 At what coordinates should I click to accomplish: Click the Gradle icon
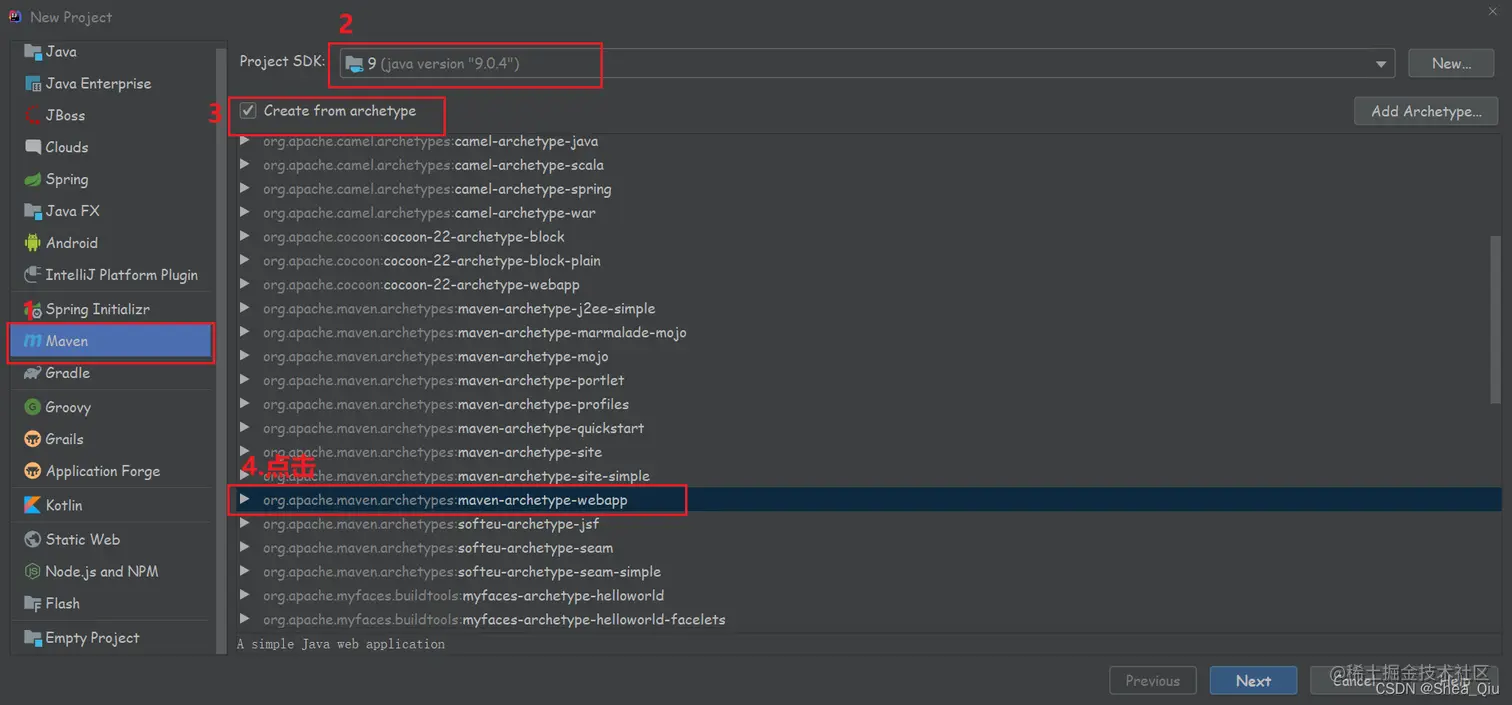click(x=32, y=373)
